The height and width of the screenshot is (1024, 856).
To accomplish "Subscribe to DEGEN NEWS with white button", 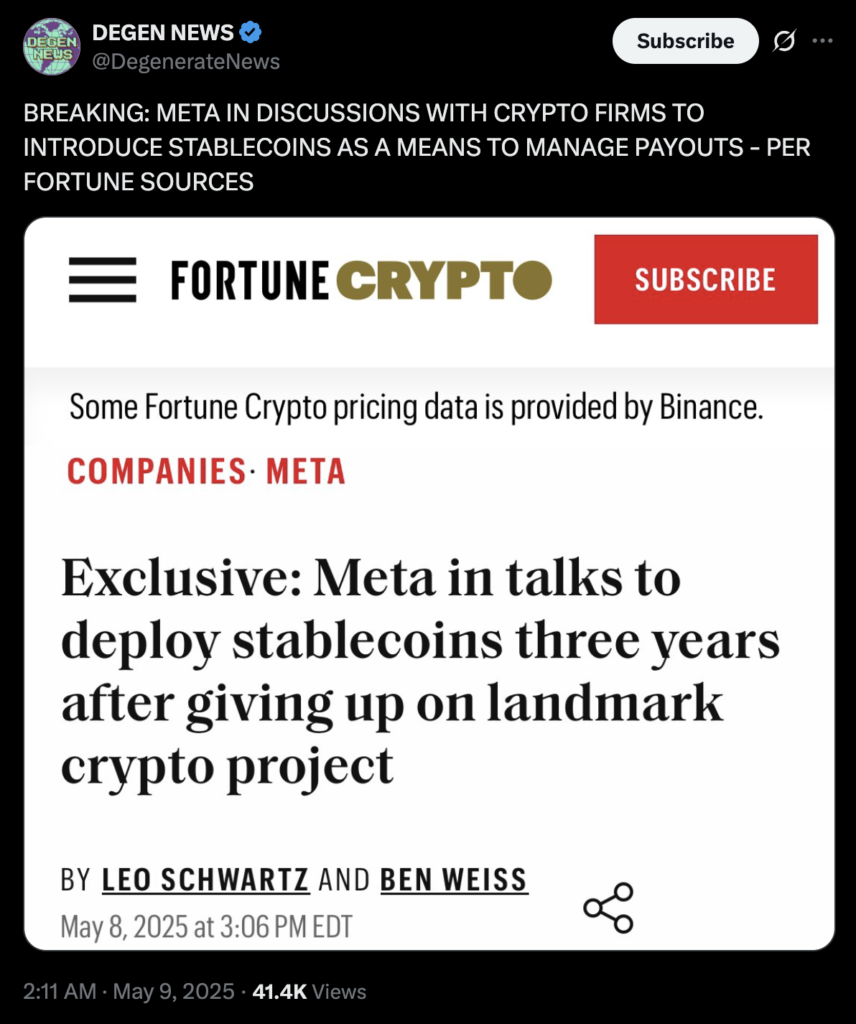I will pyautogui.click(x=685, y=41).
